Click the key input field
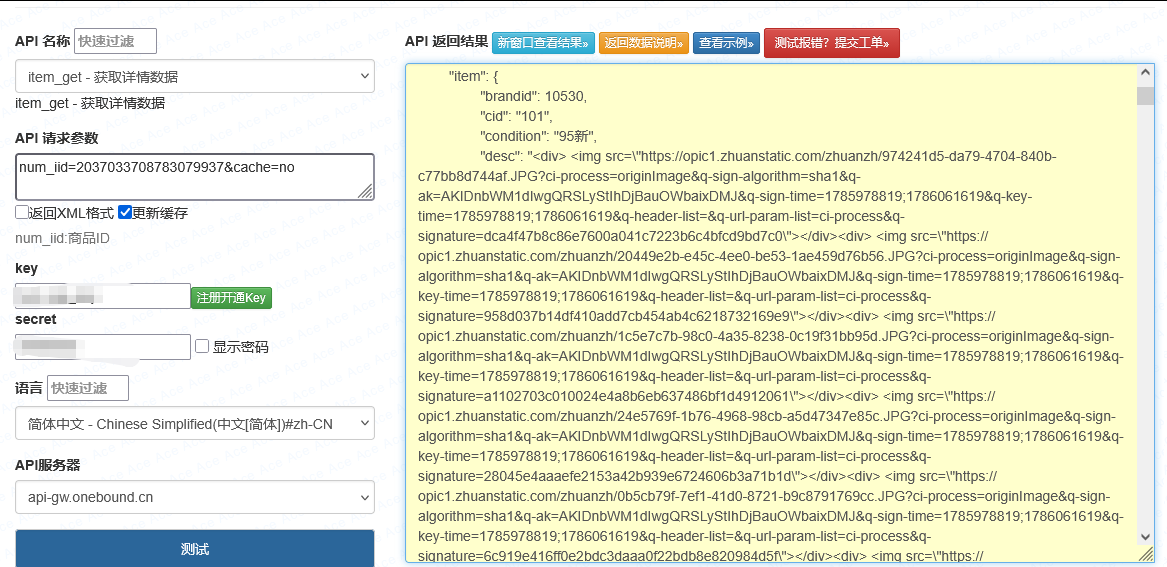1167x567 pixels. 103,295
